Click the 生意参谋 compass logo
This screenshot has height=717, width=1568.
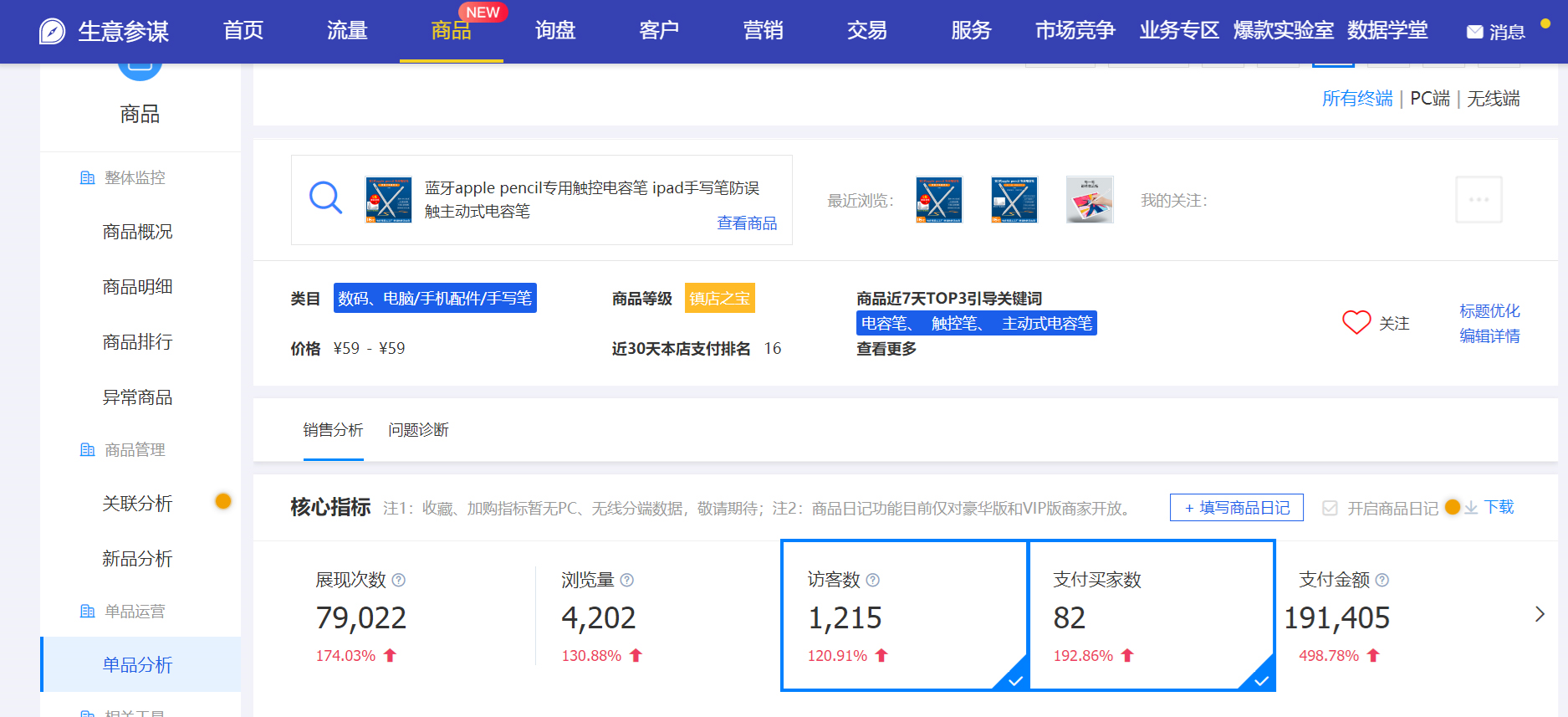pos(52,32)
